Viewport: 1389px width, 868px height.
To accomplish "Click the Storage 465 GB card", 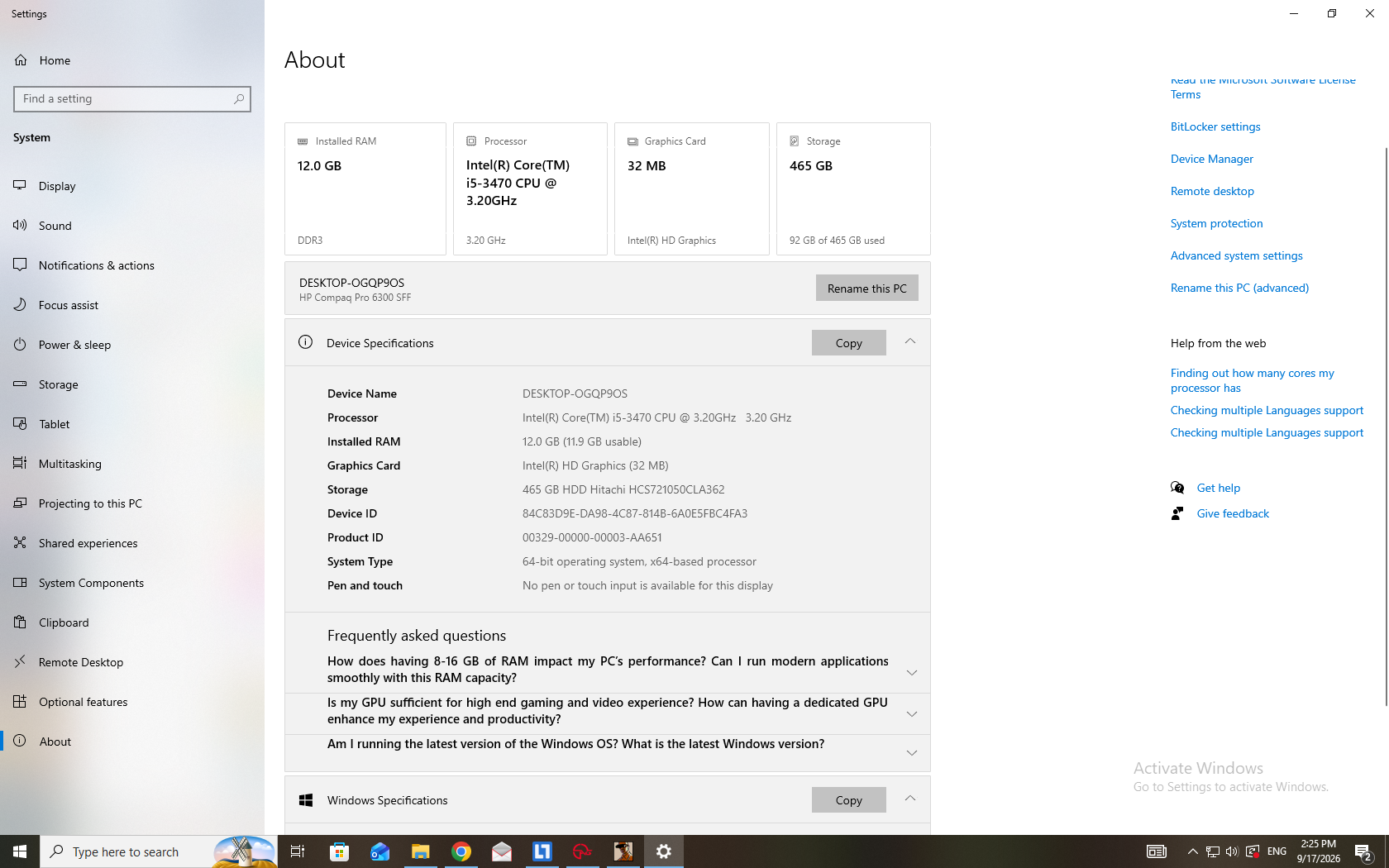I will (853, 188).
